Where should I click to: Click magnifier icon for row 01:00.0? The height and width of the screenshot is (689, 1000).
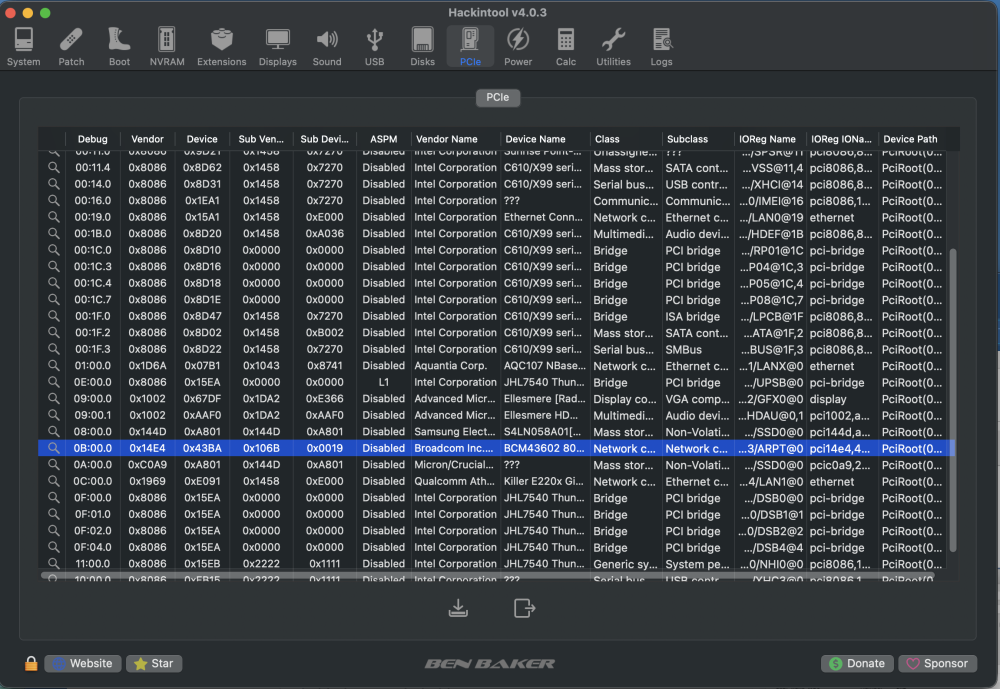click(54, 366)
